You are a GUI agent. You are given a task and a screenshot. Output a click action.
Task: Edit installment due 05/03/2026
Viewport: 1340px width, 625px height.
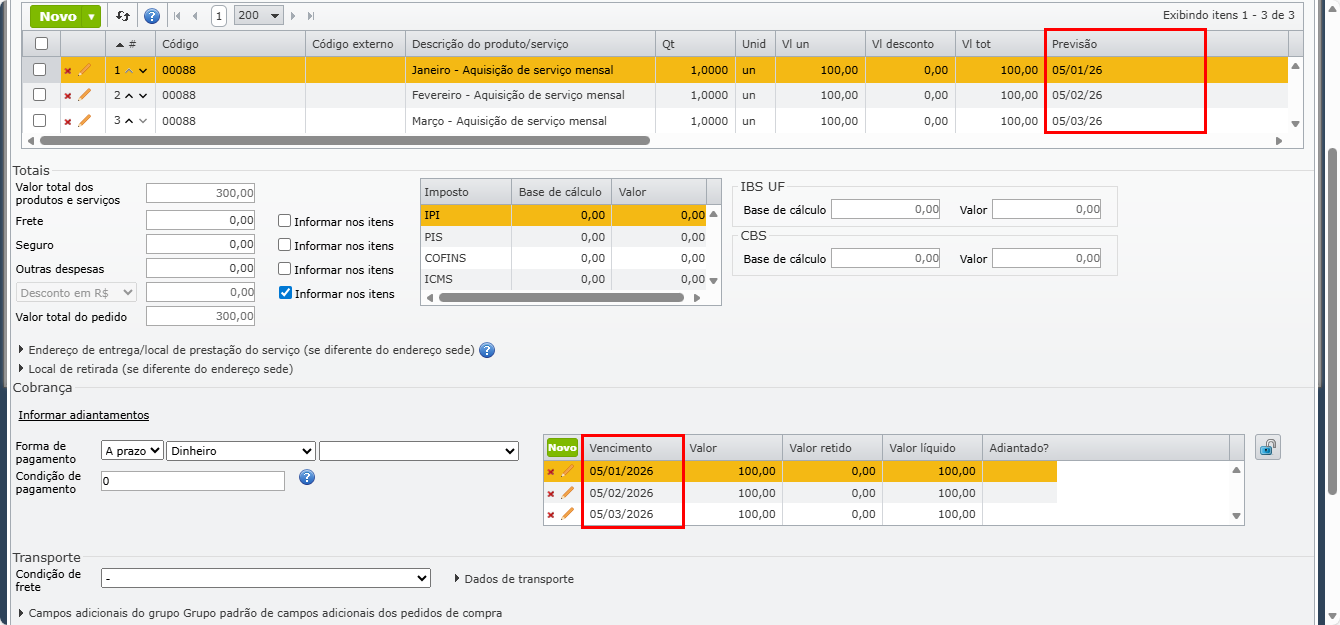pos(567,514)
